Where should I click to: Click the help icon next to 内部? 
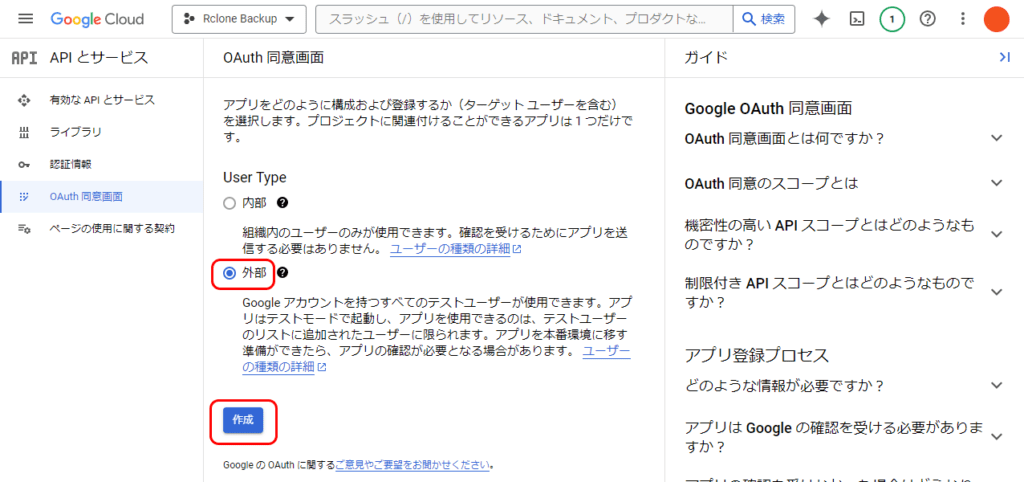[x=283, y=202]
